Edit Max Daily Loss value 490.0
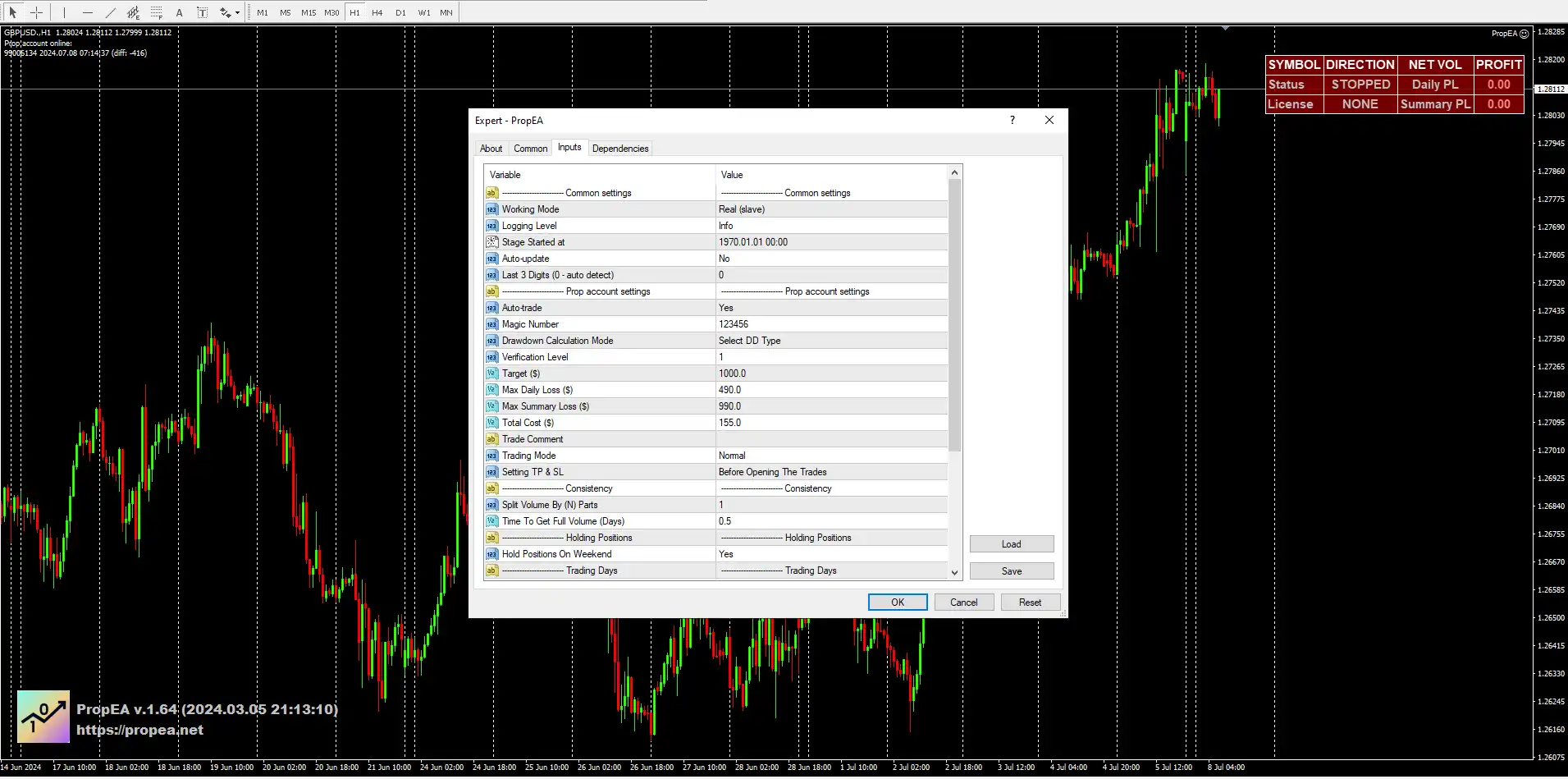The height and width of the screenshot is (779, 1568). tap(831, 390)
